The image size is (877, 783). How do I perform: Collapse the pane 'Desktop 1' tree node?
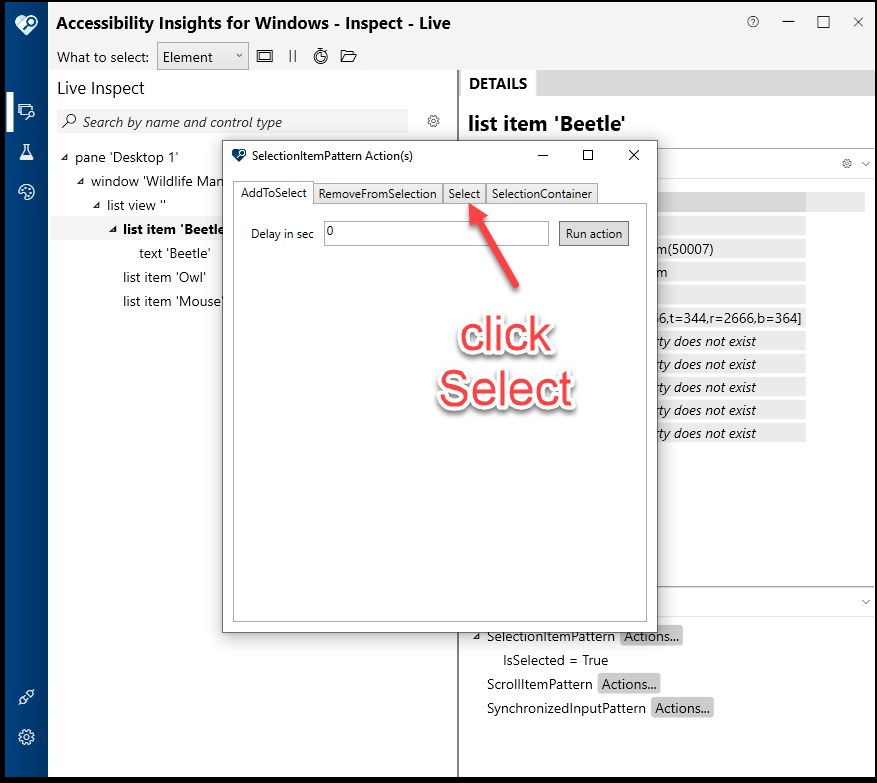click(65, 158)
